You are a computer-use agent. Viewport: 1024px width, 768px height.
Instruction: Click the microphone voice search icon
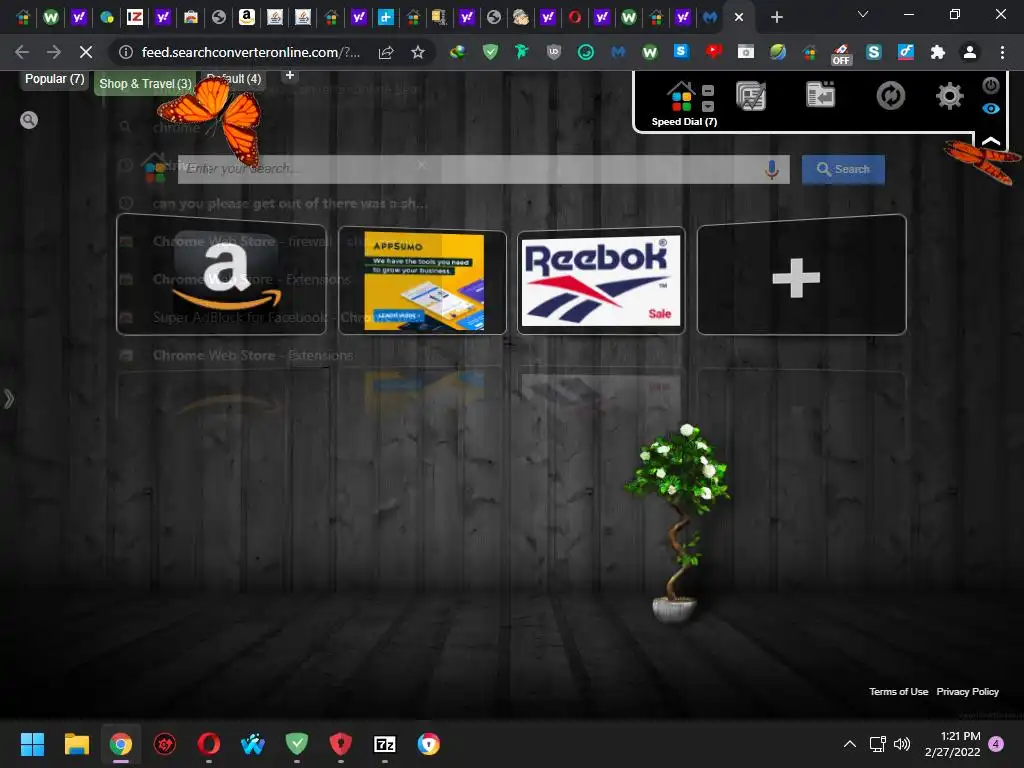[x=772, y=169]
